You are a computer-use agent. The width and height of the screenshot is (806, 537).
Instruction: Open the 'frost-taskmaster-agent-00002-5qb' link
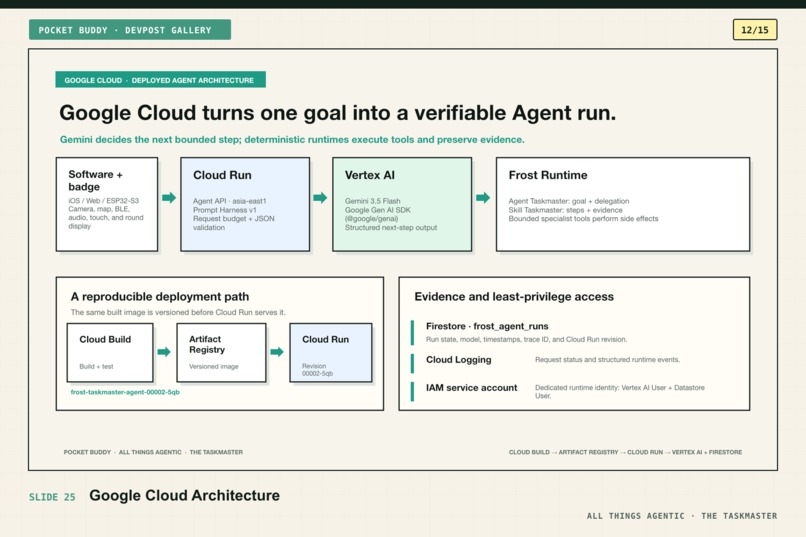pyautogui.click(x=125, y=392)
